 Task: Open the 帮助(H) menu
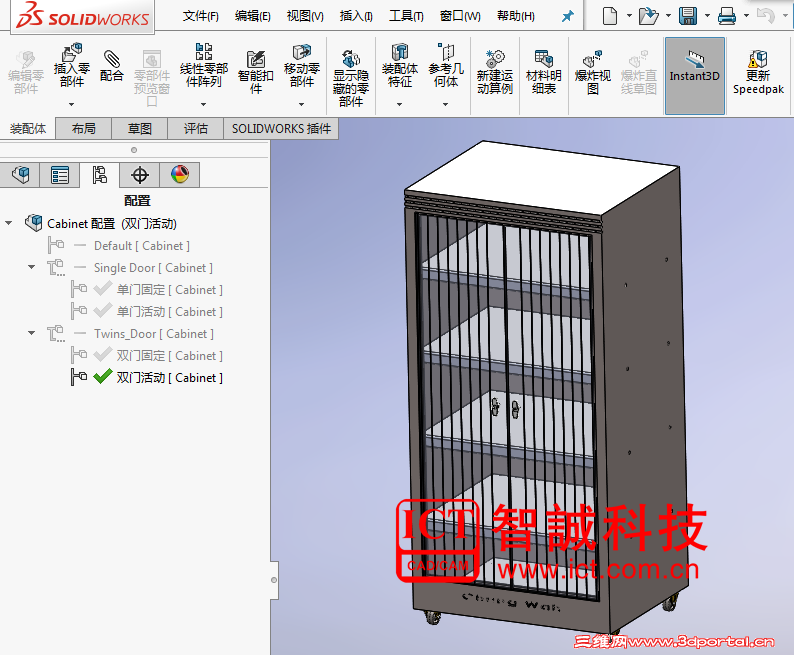coord(515,16)
